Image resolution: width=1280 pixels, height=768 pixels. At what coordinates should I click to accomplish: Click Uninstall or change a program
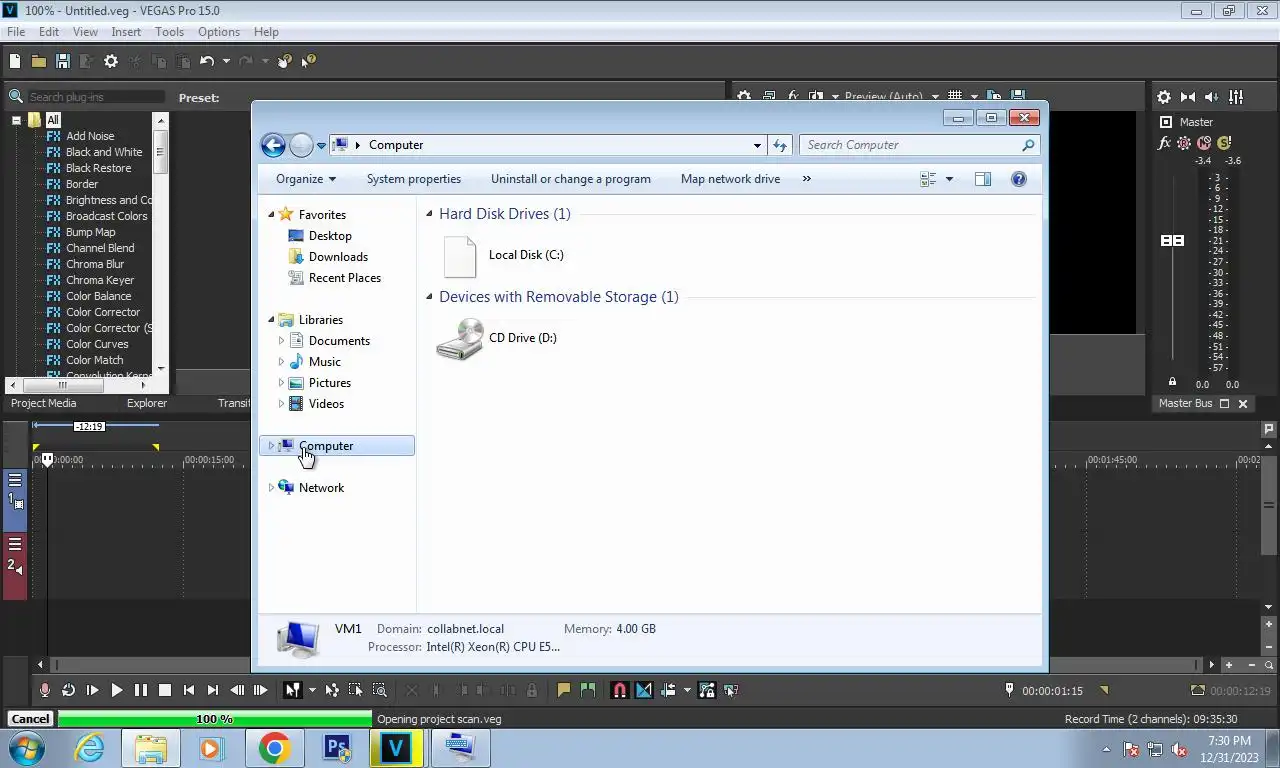coord(571,179)
